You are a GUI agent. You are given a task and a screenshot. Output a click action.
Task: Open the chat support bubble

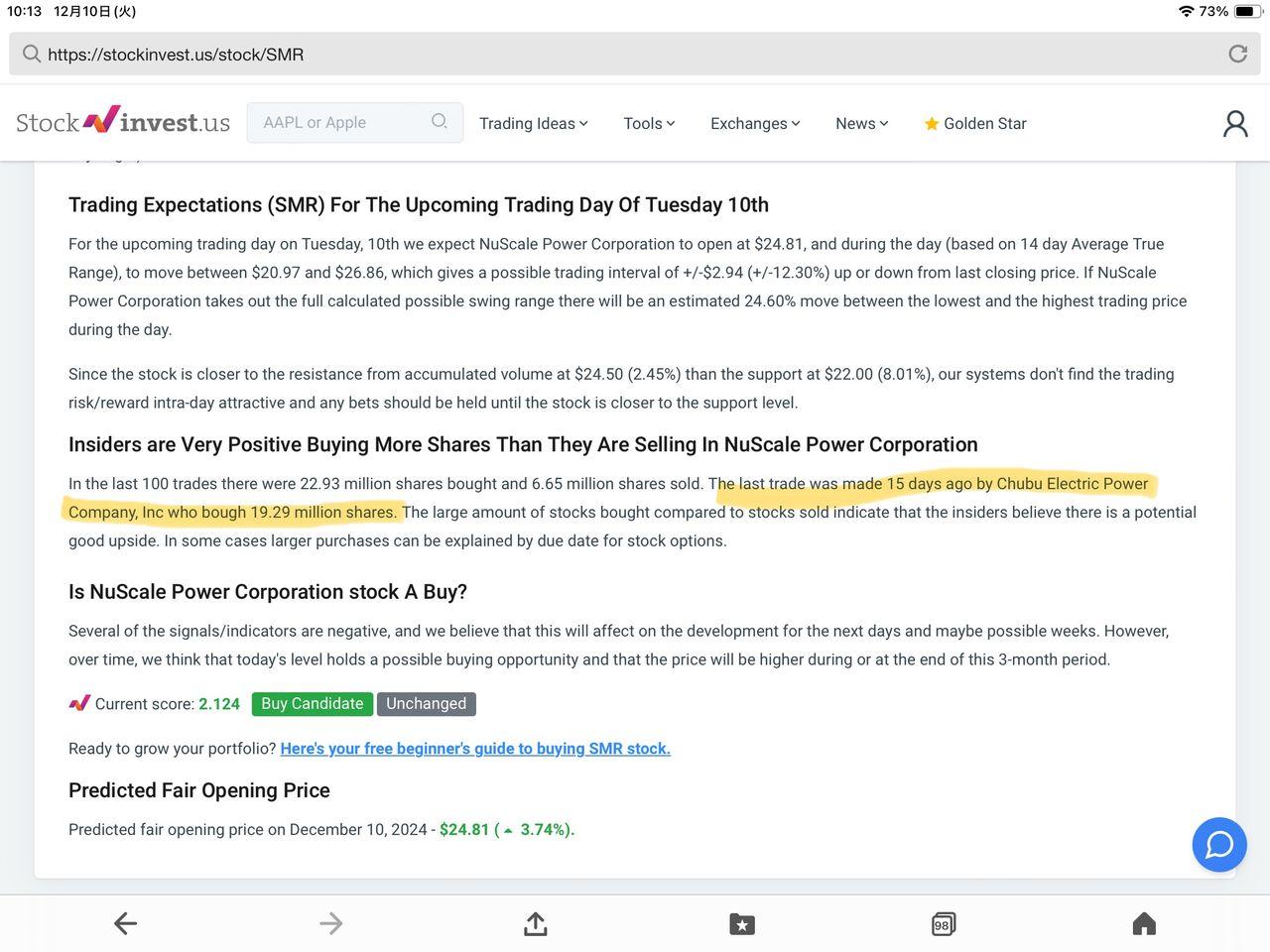coord(1218,845)
